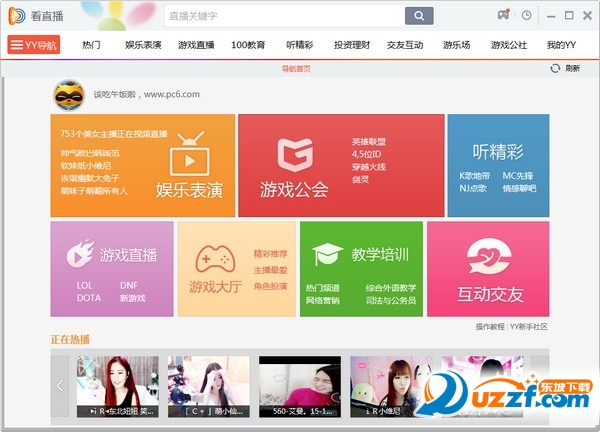The width and height of the screenshot is (600, 432).
Task: Open 网络营销 in 教学培训 tile
Action: [323, 301]
